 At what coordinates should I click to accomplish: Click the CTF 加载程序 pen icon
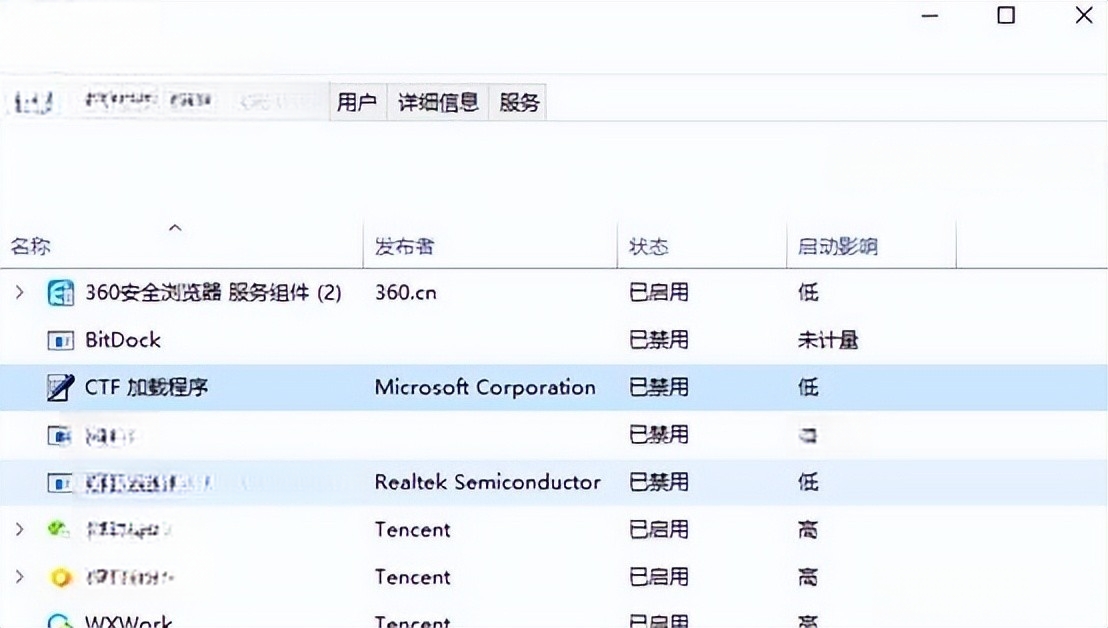click(60, 387)
